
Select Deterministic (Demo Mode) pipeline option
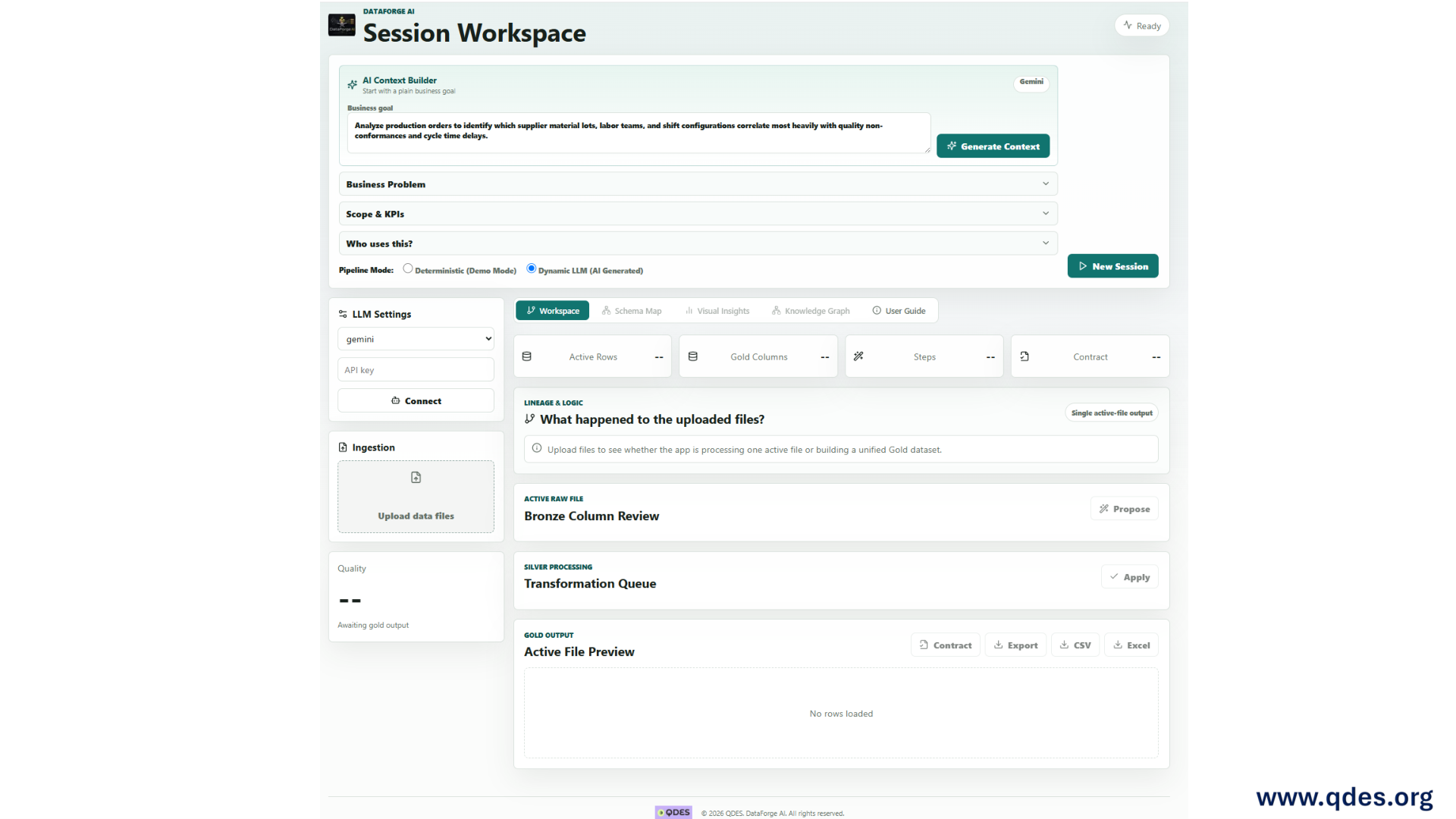pyautogui.click(x=408, y=268)
